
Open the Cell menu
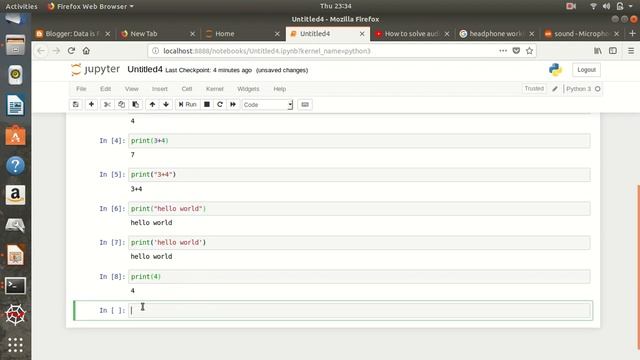pyautogui.click(x=187, y=89)
